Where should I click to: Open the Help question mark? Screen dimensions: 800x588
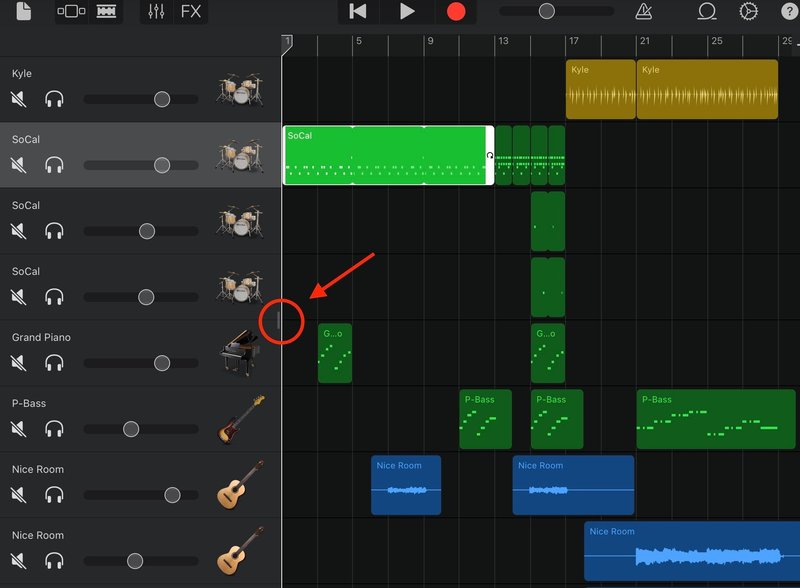click(789, 11)
